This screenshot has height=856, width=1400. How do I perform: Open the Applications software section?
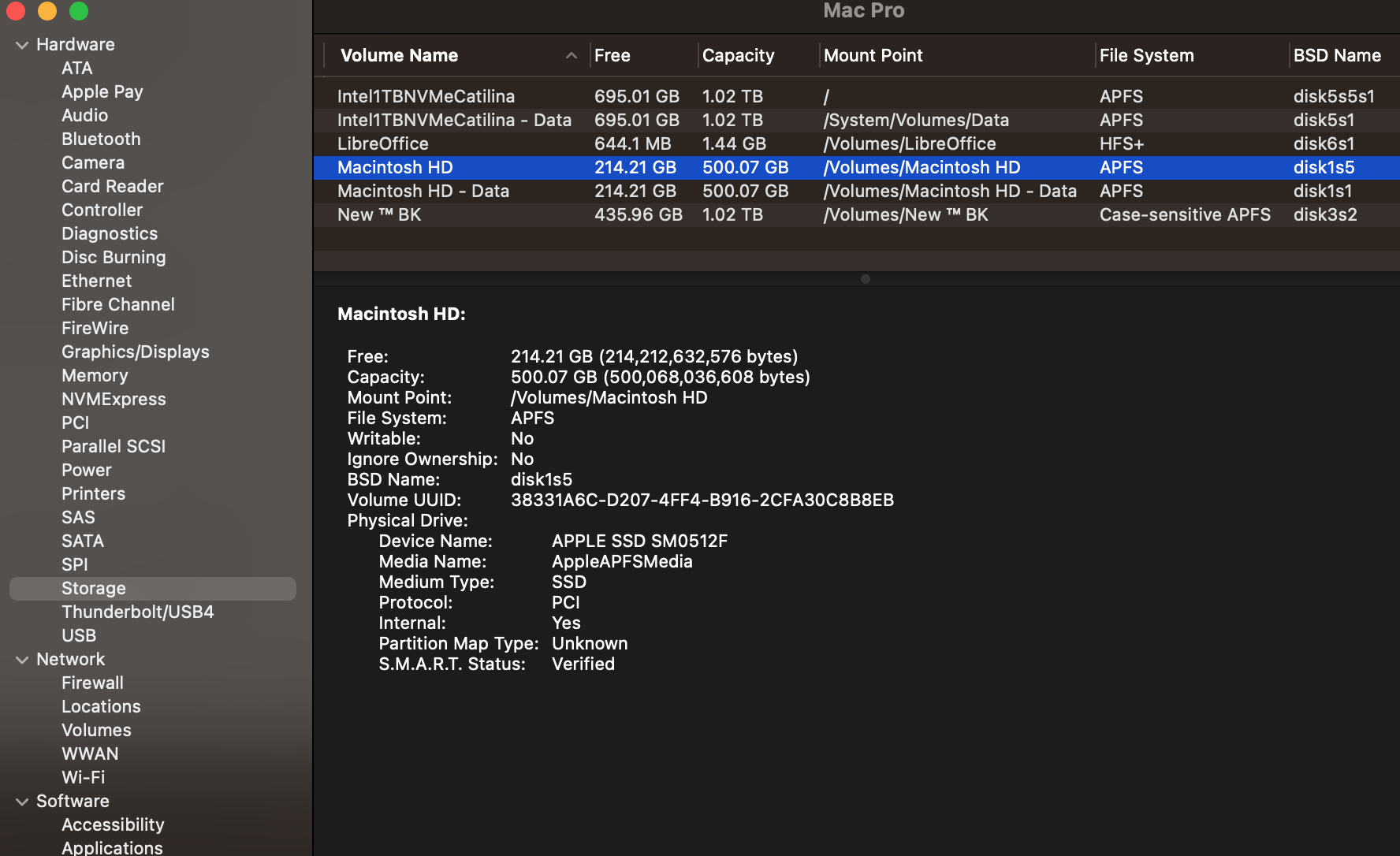(112, 848)
